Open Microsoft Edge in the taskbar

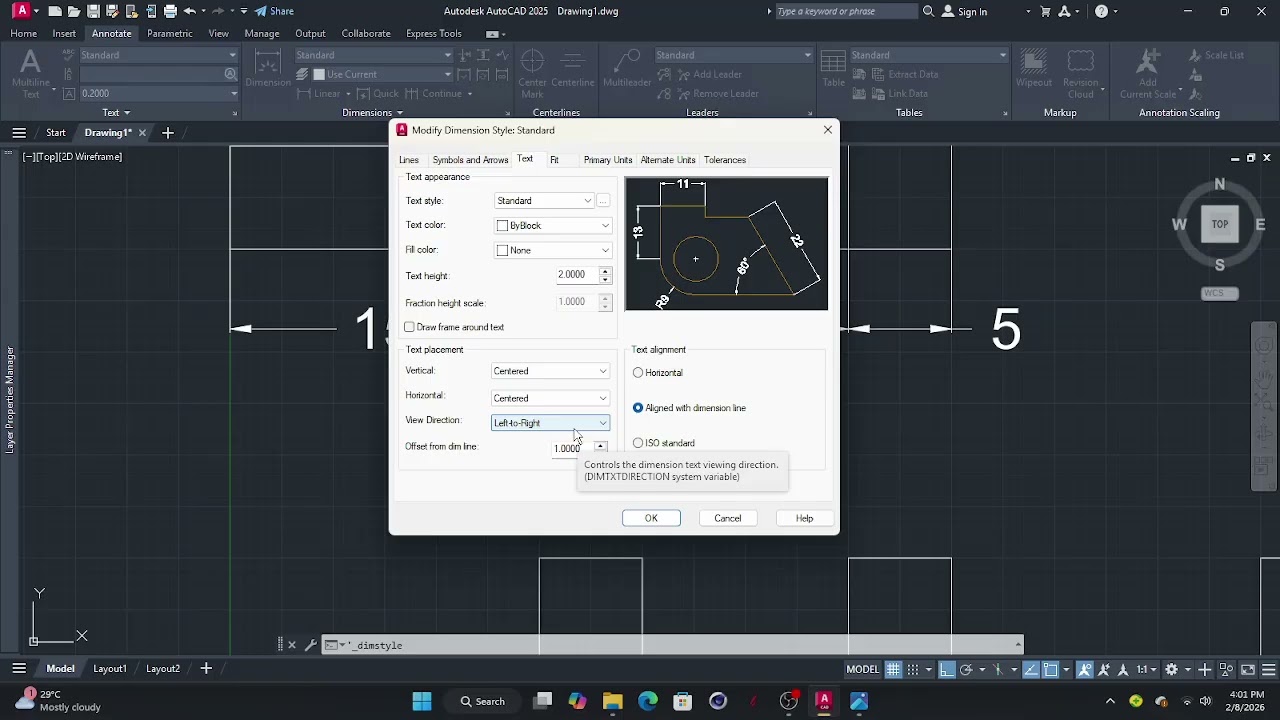click(x=647, y=701)
